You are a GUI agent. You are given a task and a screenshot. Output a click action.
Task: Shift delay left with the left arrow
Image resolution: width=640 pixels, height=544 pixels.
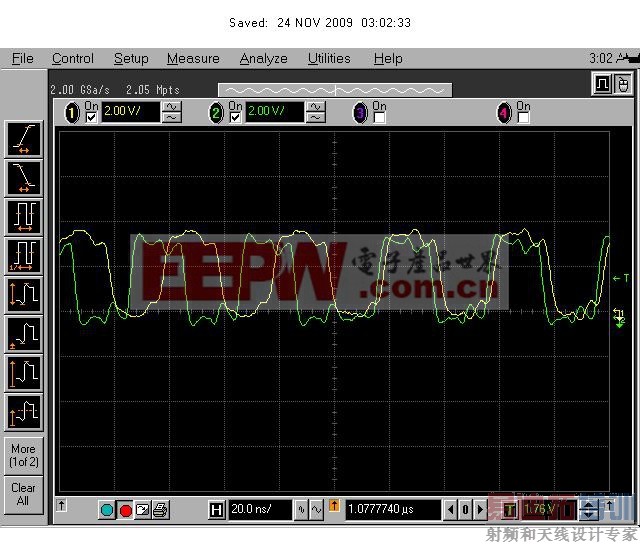pos(450,510)
